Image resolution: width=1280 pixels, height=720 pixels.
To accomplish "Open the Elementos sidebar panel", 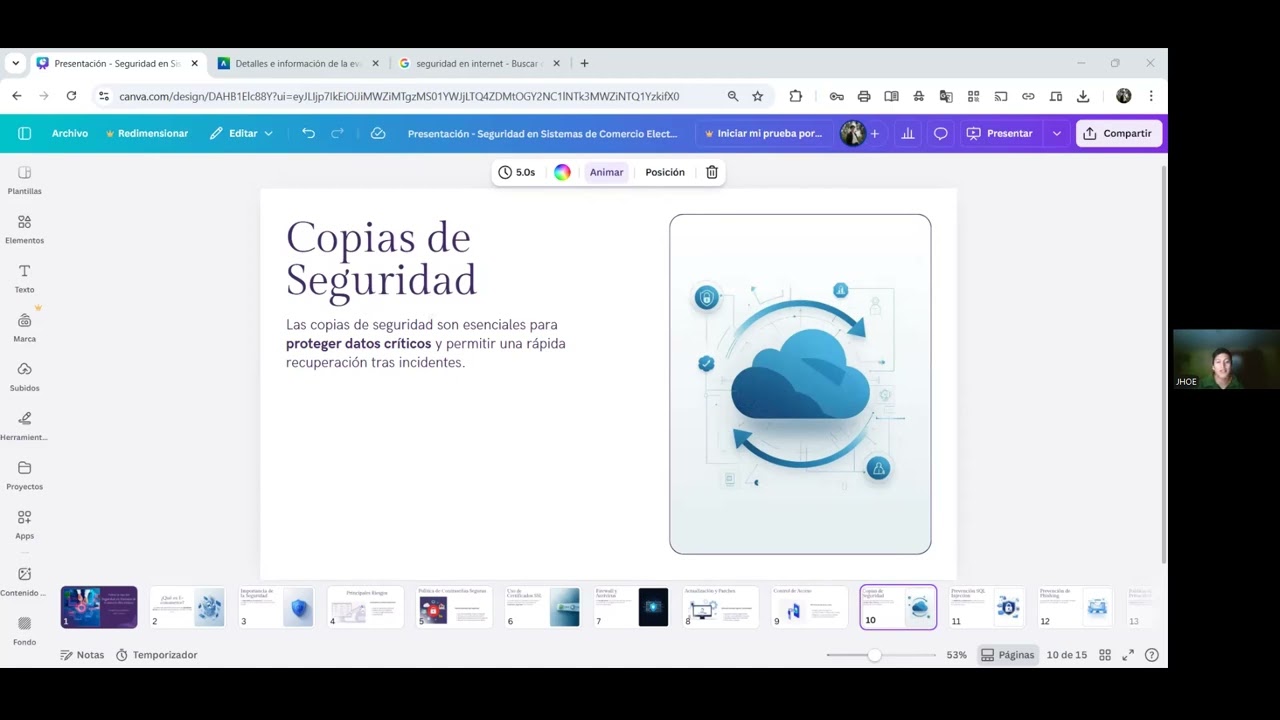I will pyautogui.click(x=24, y=229).
